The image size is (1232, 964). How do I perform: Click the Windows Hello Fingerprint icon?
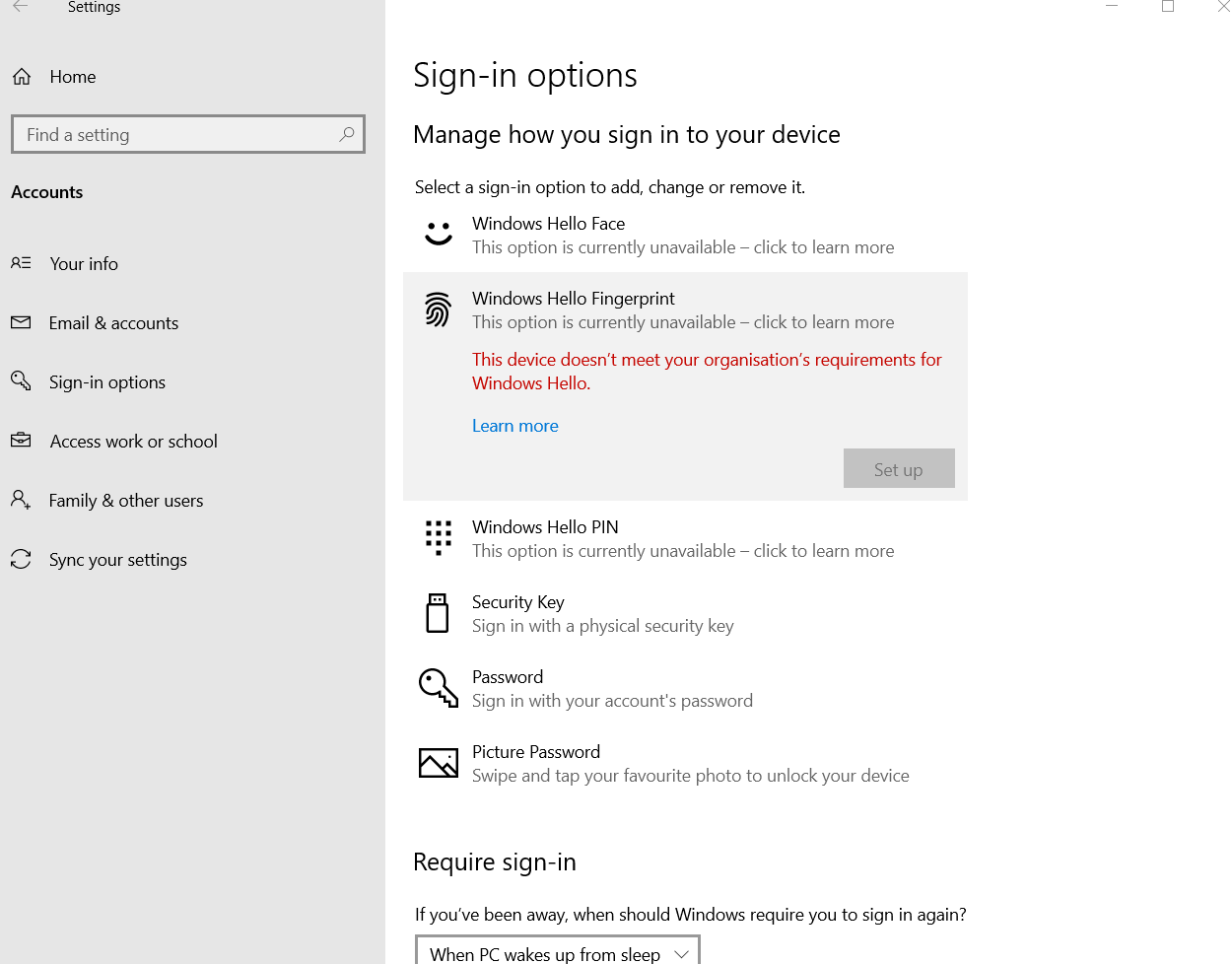click(439, 310)
